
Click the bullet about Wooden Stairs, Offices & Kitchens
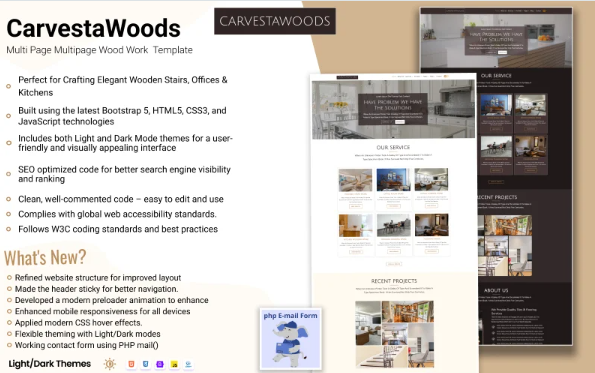coord(123,86)
